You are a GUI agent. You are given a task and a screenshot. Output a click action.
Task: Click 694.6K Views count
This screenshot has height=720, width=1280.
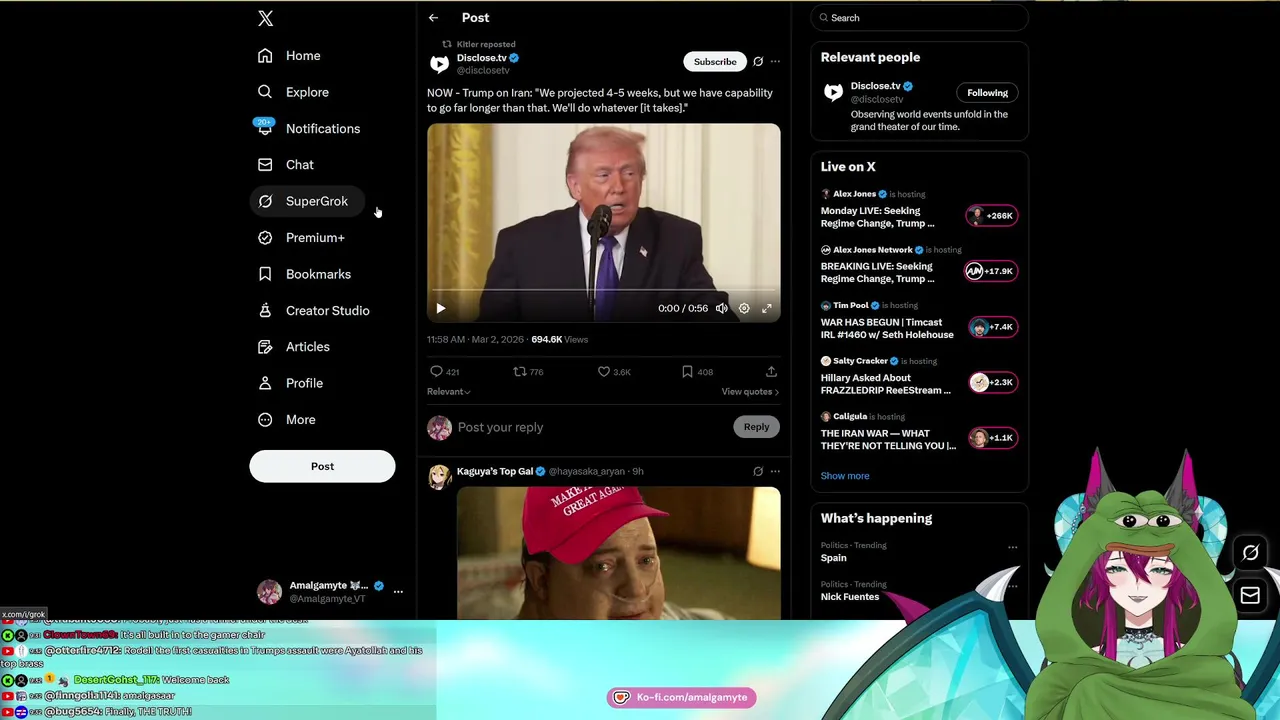[x=560, y=340]
